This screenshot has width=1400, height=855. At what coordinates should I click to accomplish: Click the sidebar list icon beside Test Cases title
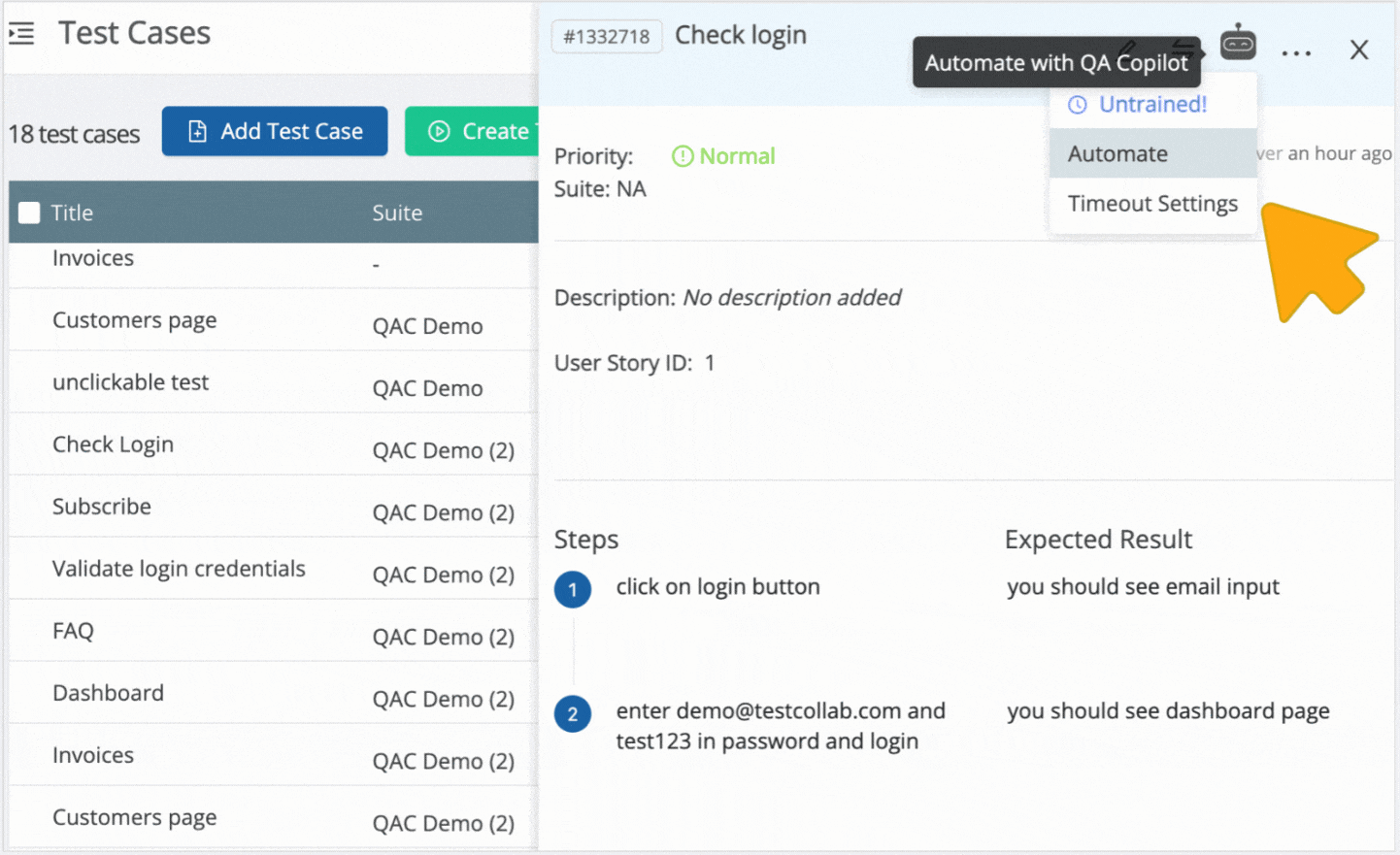pyautogui.click(x=20, y=32)
